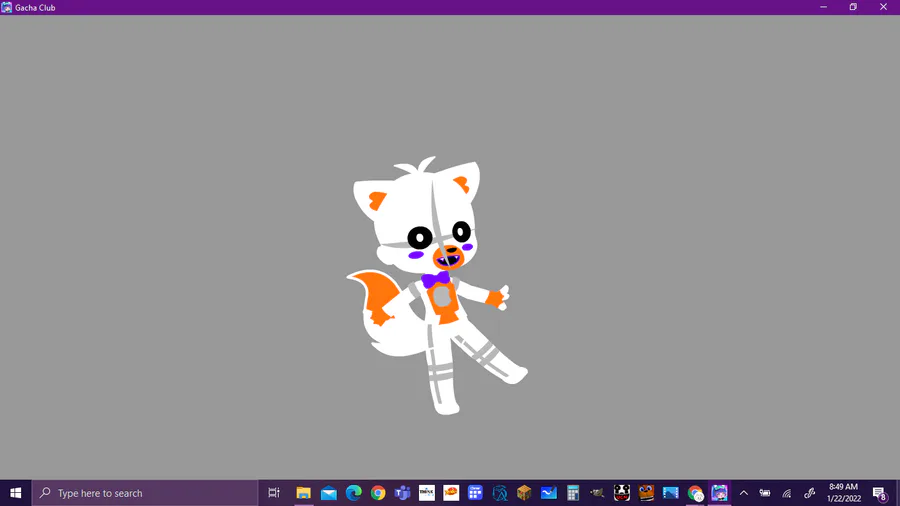The width and height of the screenshot is (900, 506).
Task: Open the black-and-white bear game icon in taskbar
Action: point(622,493)
